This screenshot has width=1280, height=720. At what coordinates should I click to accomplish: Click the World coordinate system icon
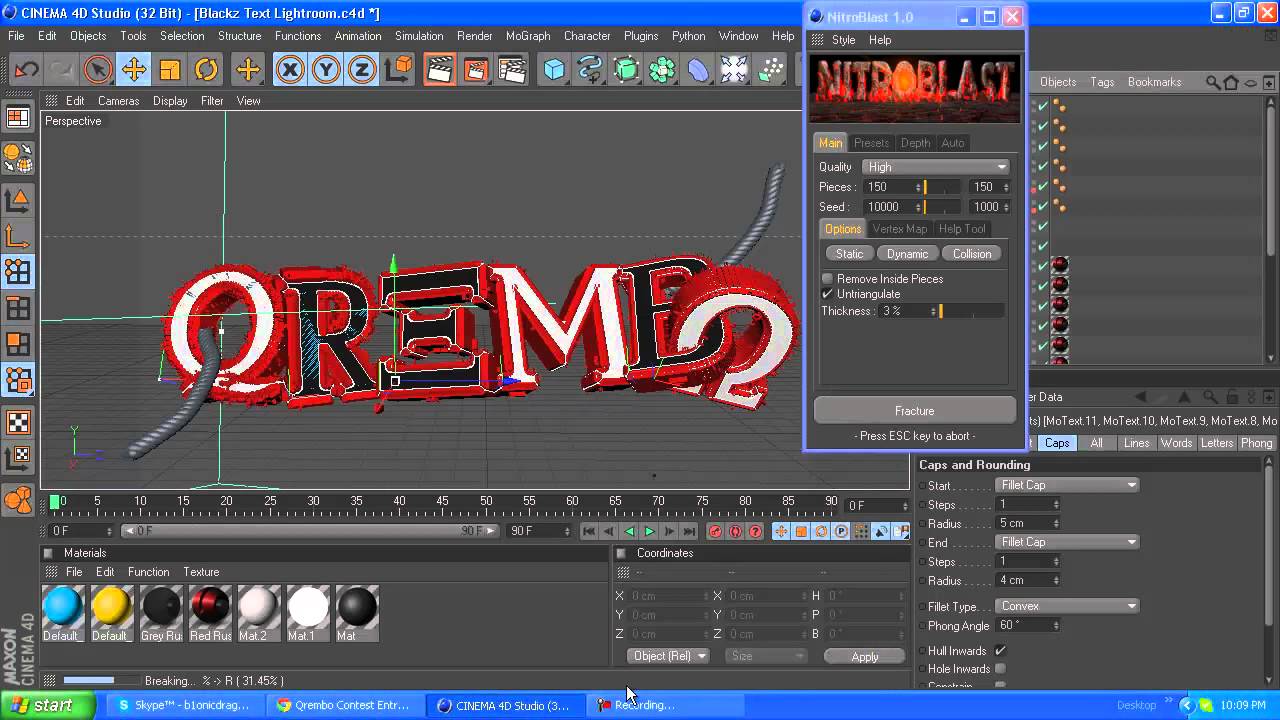point(398,70)
